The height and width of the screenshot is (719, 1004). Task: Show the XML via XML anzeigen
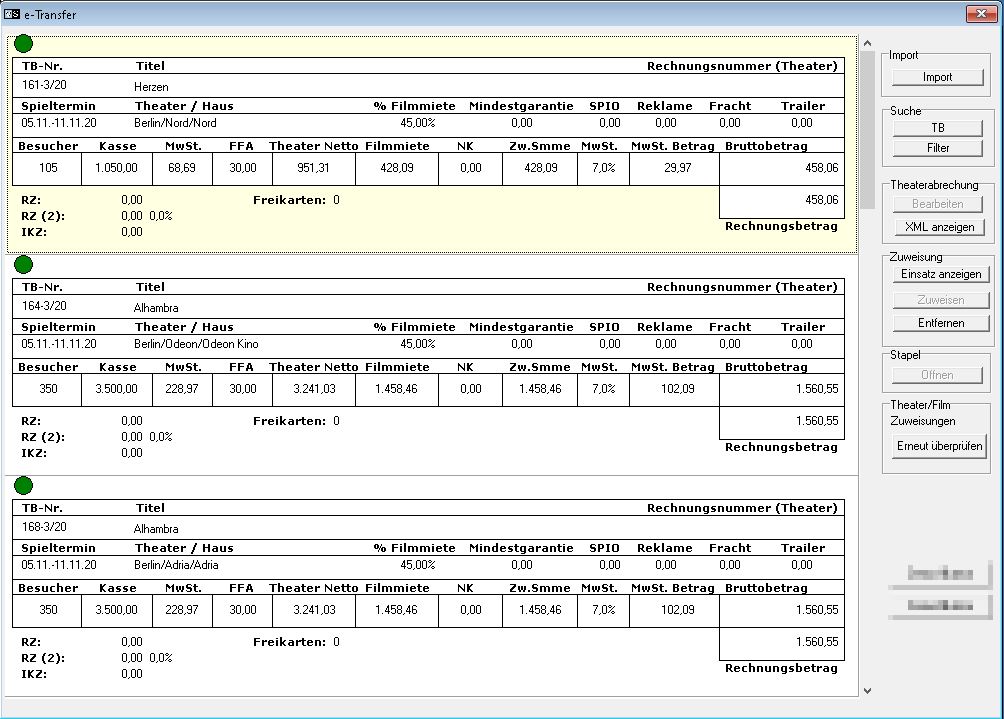939,227
